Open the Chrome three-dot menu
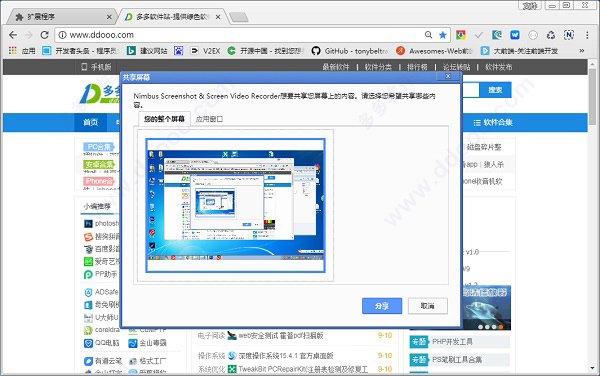Screen dimensions: 600x376 pyautogui.click(x=587, y=35)
